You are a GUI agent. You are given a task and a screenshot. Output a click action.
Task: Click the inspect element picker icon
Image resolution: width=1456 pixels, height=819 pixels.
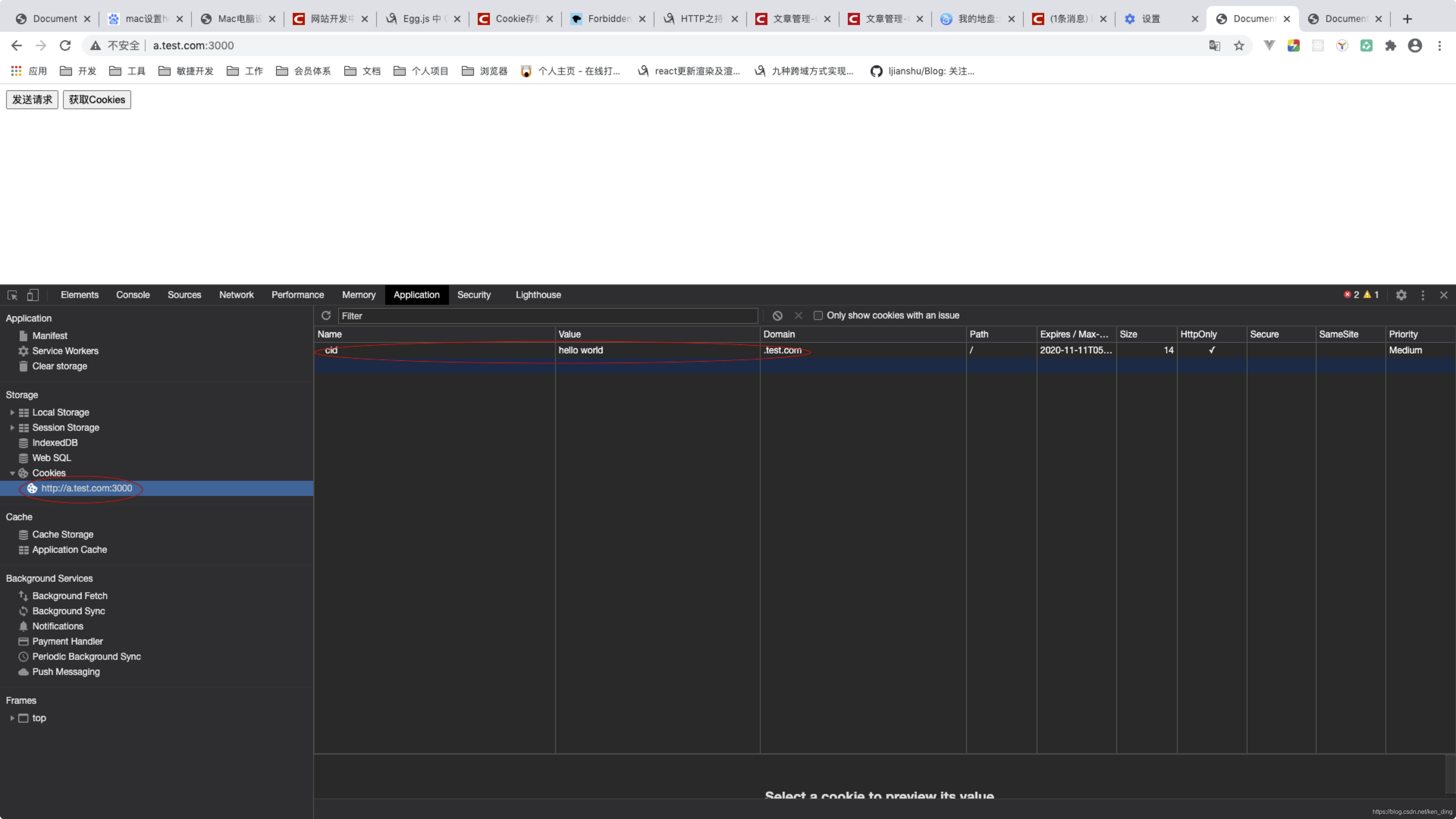tap(13, 295)
